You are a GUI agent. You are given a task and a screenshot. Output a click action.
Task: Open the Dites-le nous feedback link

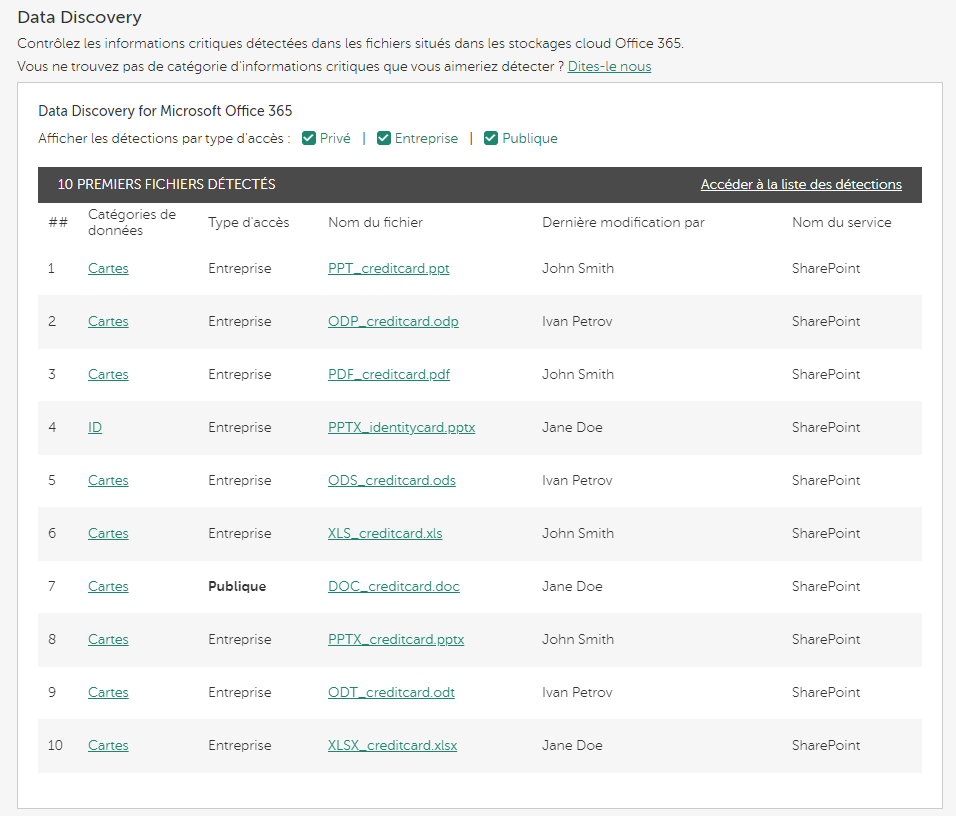(609, 67)
